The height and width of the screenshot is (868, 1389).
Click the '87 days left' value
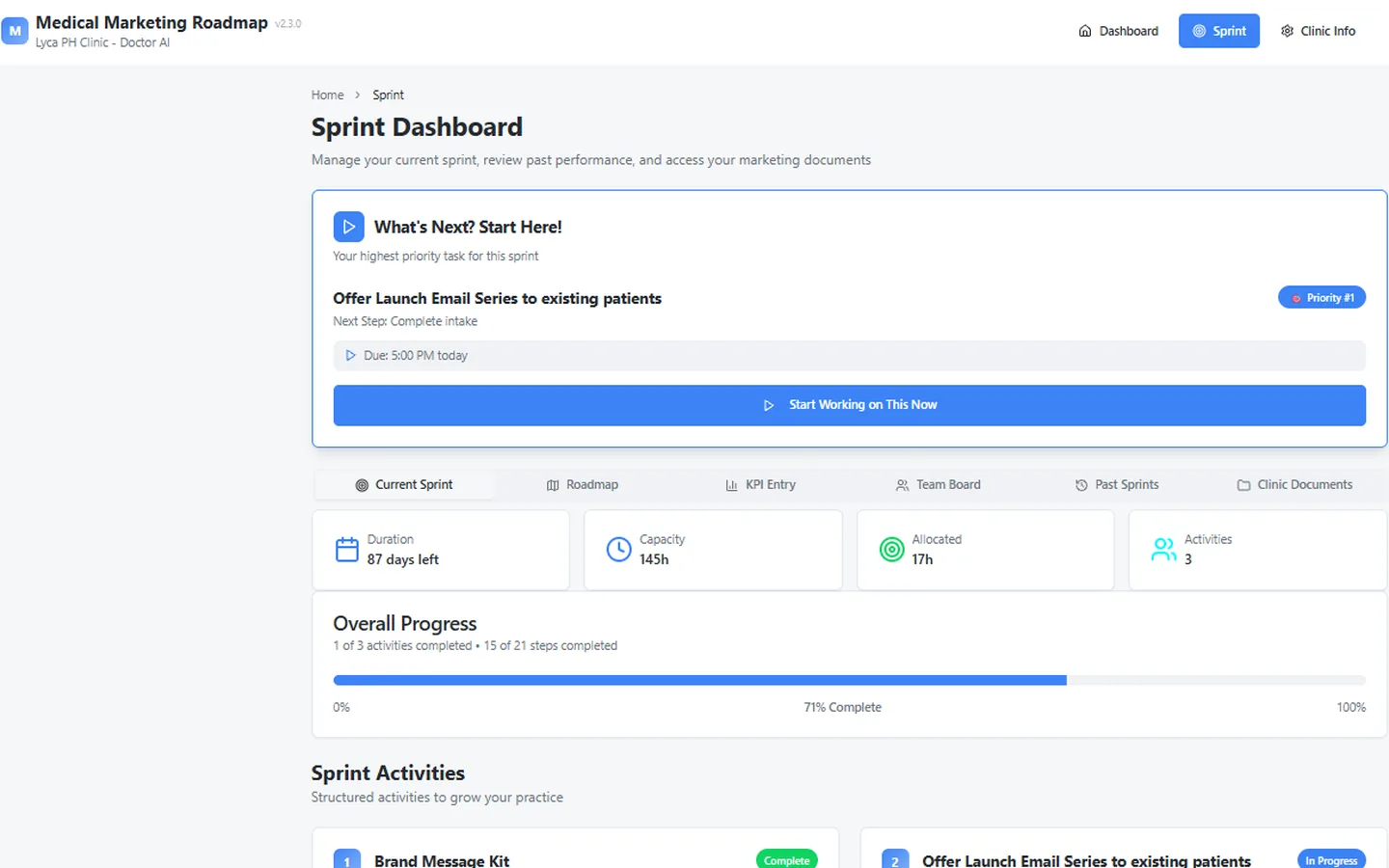pyautogui.click(x=402, y=559)
